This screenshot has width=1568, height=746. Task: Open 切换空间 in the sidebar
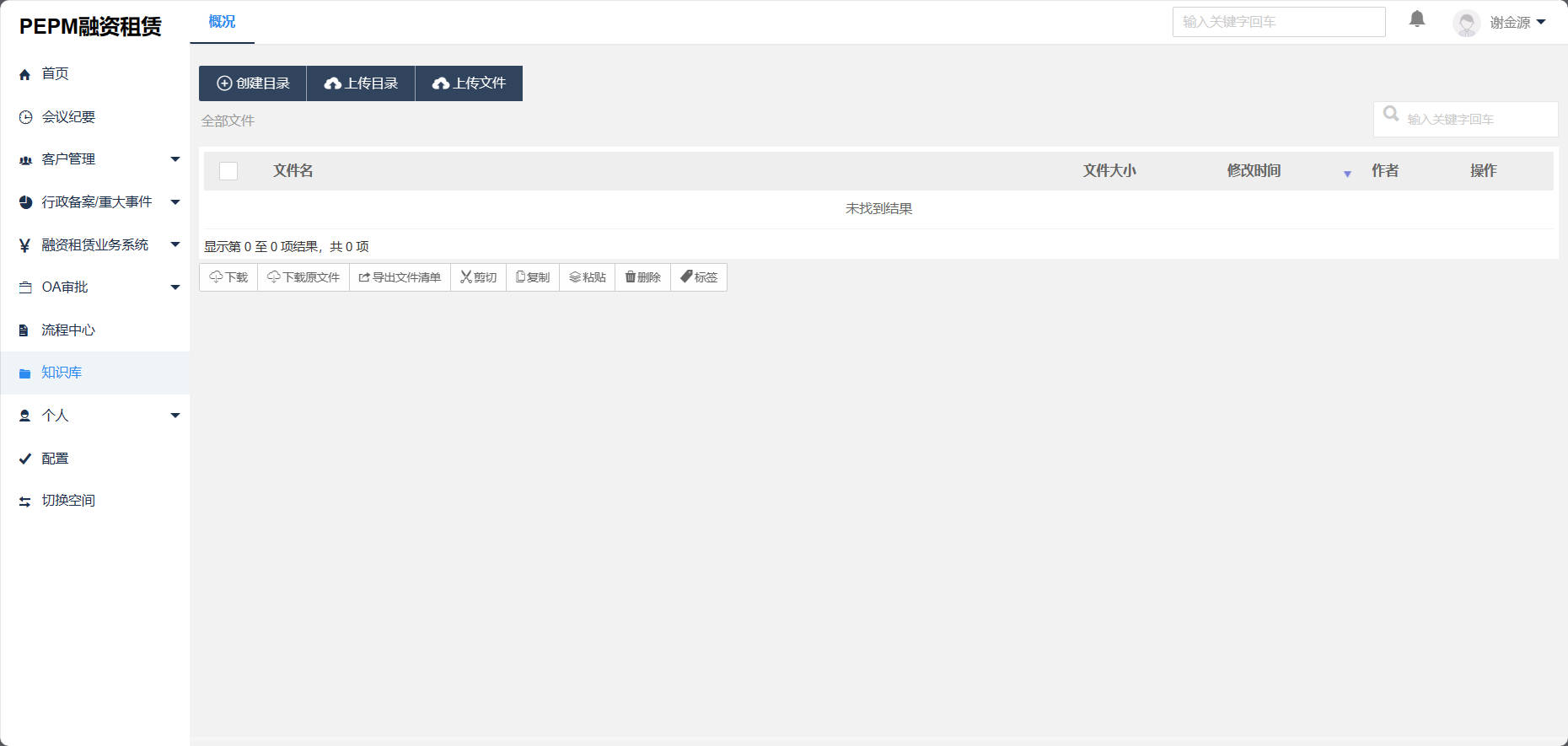67,501
